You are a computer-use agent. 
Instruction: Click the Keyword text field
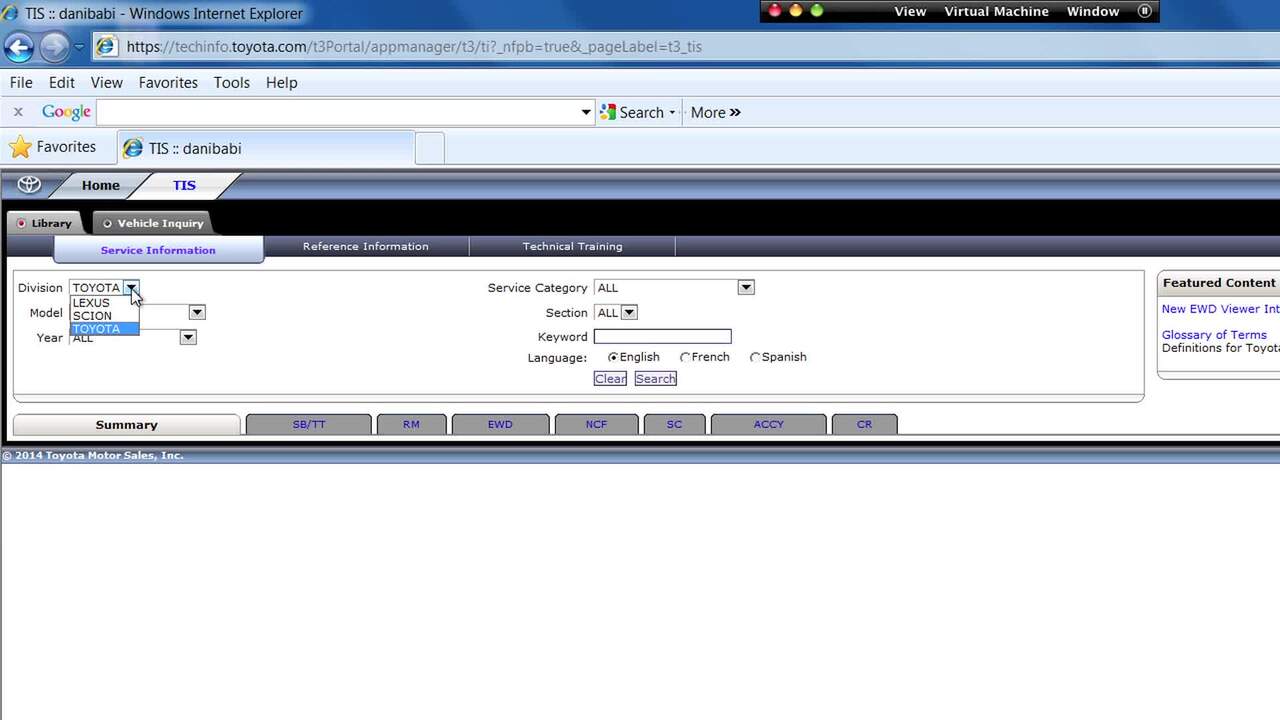663,337
